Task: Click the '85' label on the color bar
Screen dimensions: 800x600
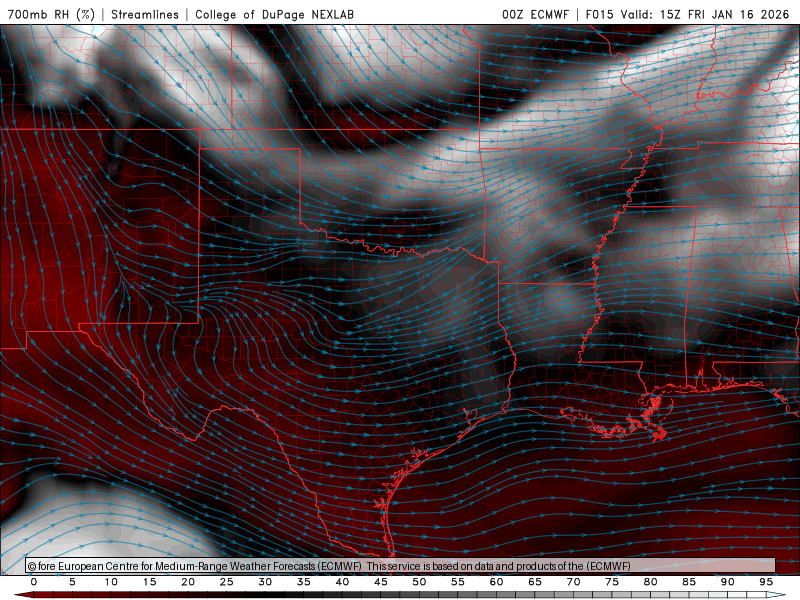Action: click(689, 582)
